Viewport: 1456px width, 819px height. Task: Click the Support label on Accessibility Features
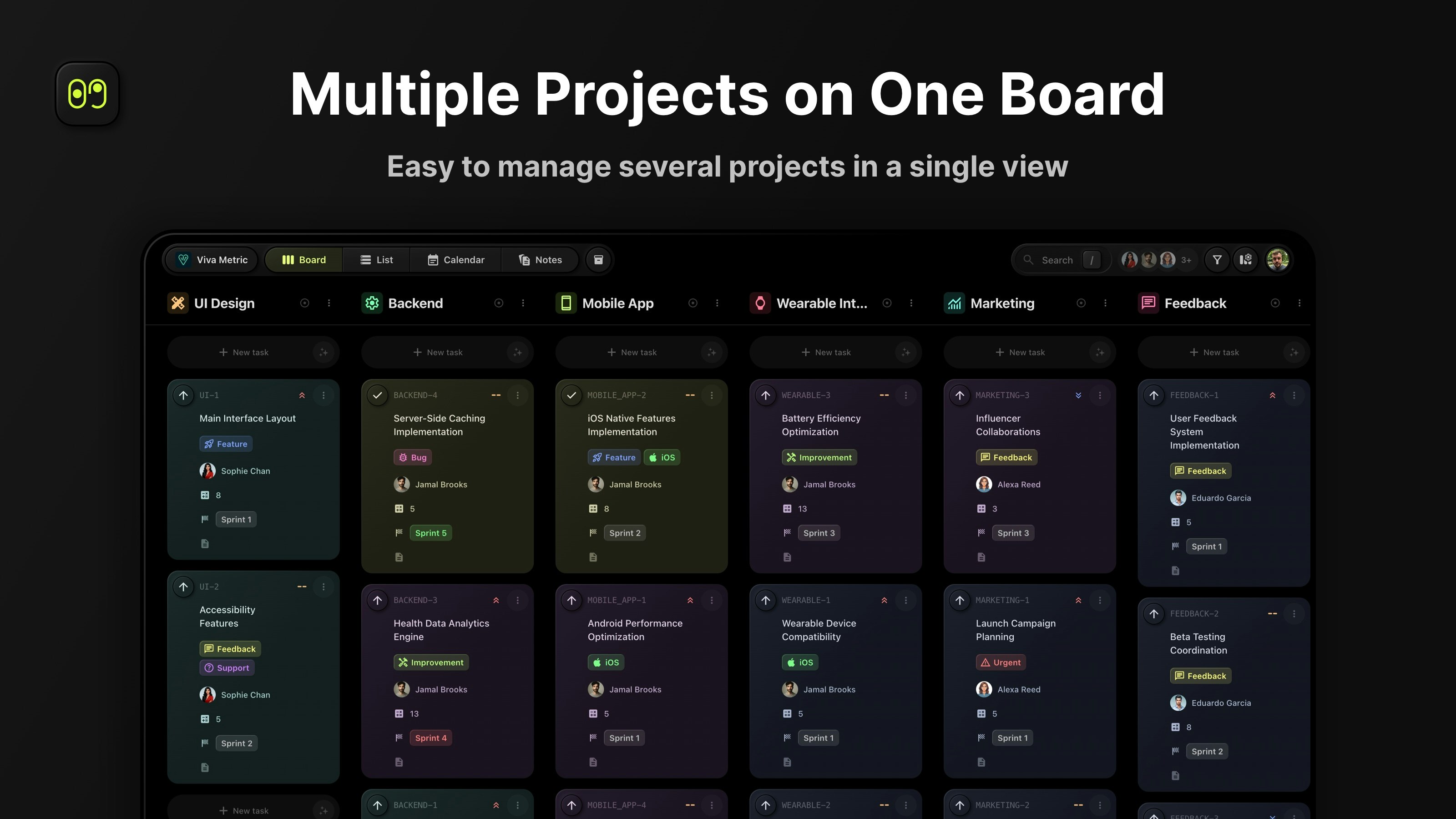[227, 668]
